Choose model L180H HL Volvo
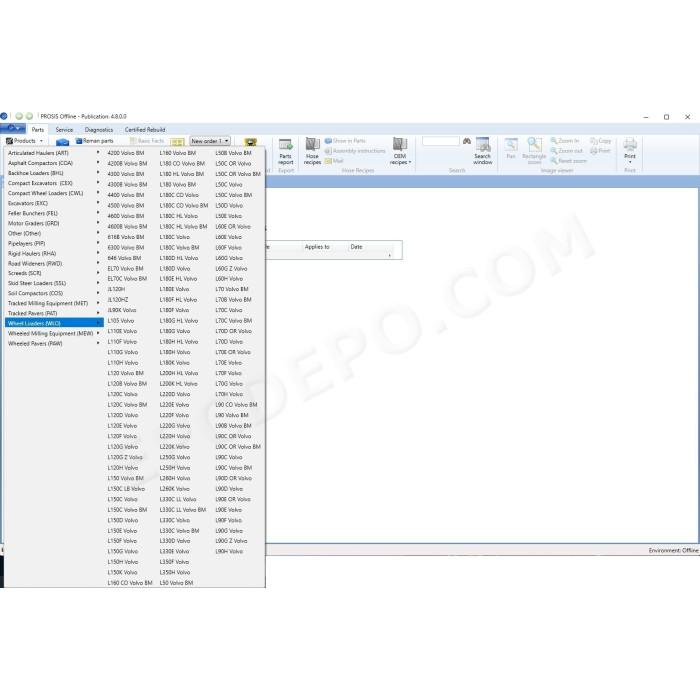The height and width of the screenshot is (700, 700). (179, 342)
